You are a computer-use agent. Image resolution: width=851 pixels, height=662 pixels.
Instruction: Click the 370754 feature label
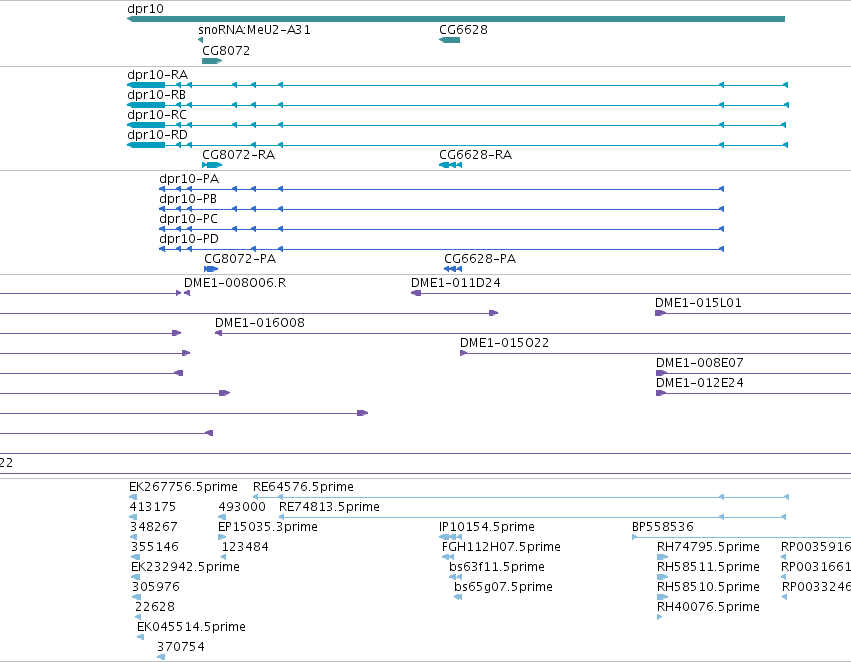[x=181, y=647]
